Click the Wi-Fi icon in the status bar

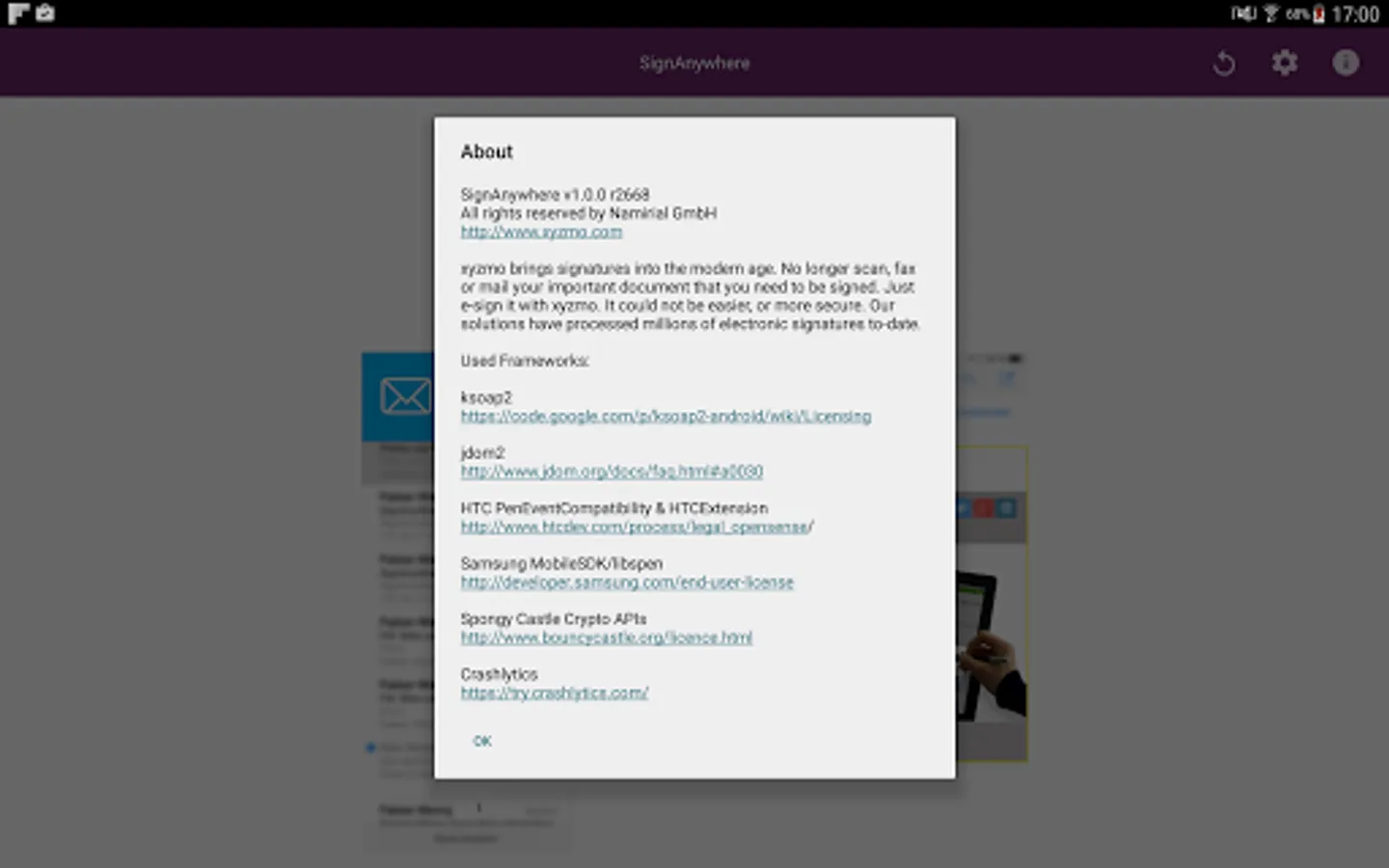click(x=1270, y=14)
